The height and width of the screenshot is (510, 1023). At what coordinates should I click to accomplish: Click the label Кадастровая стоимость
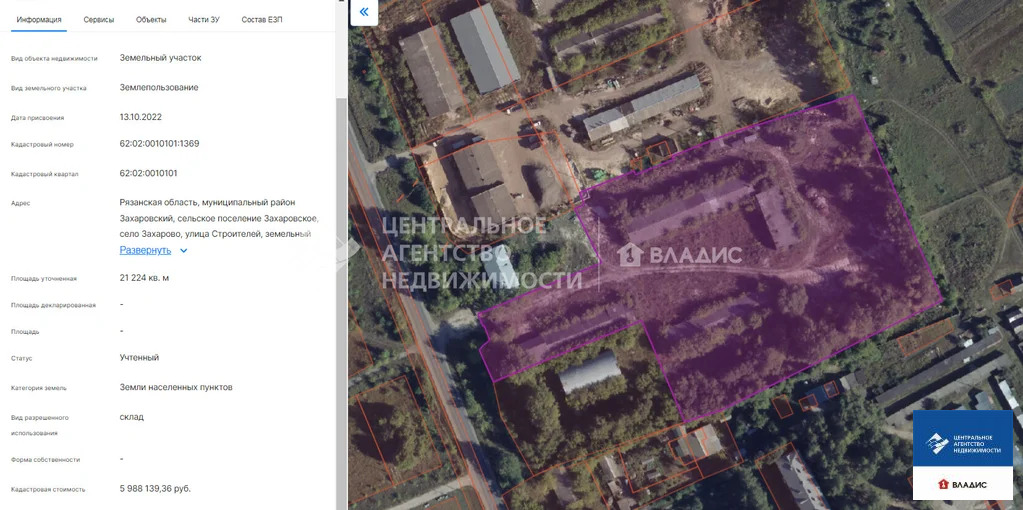pyautogui.click(x=48, y=489)
